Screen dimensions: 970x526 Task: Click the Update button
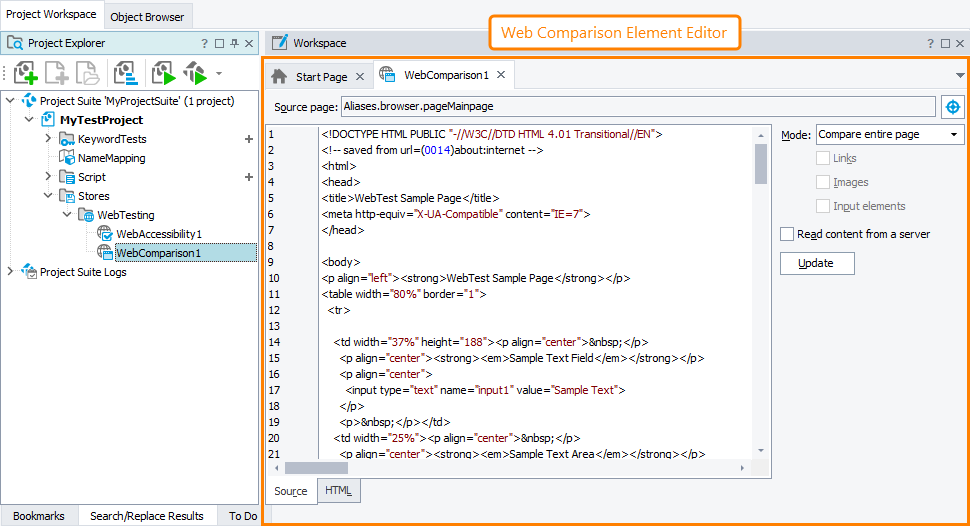(818, 263)
